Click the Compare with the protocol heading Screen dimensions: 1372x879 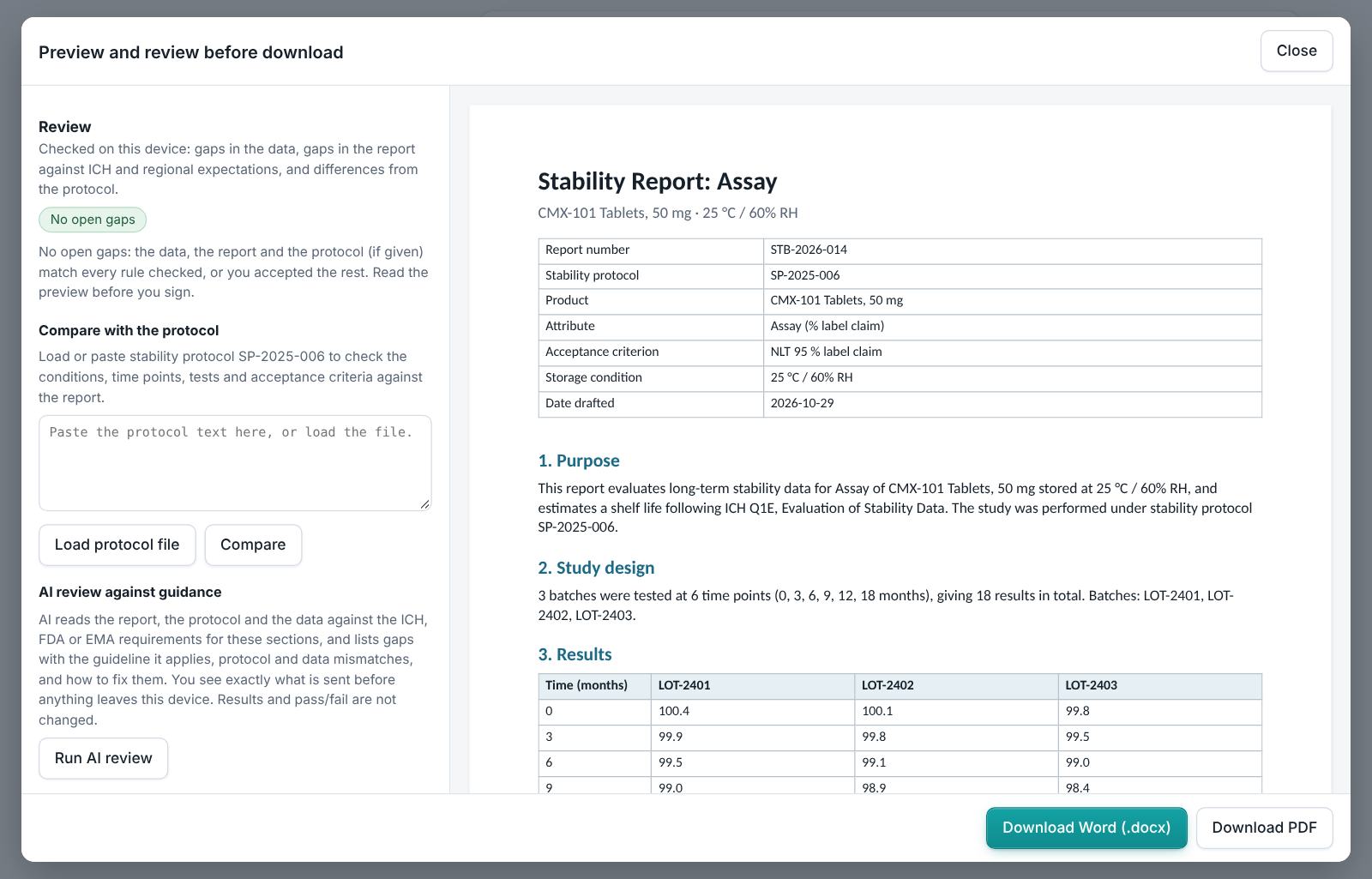point(129,330)
